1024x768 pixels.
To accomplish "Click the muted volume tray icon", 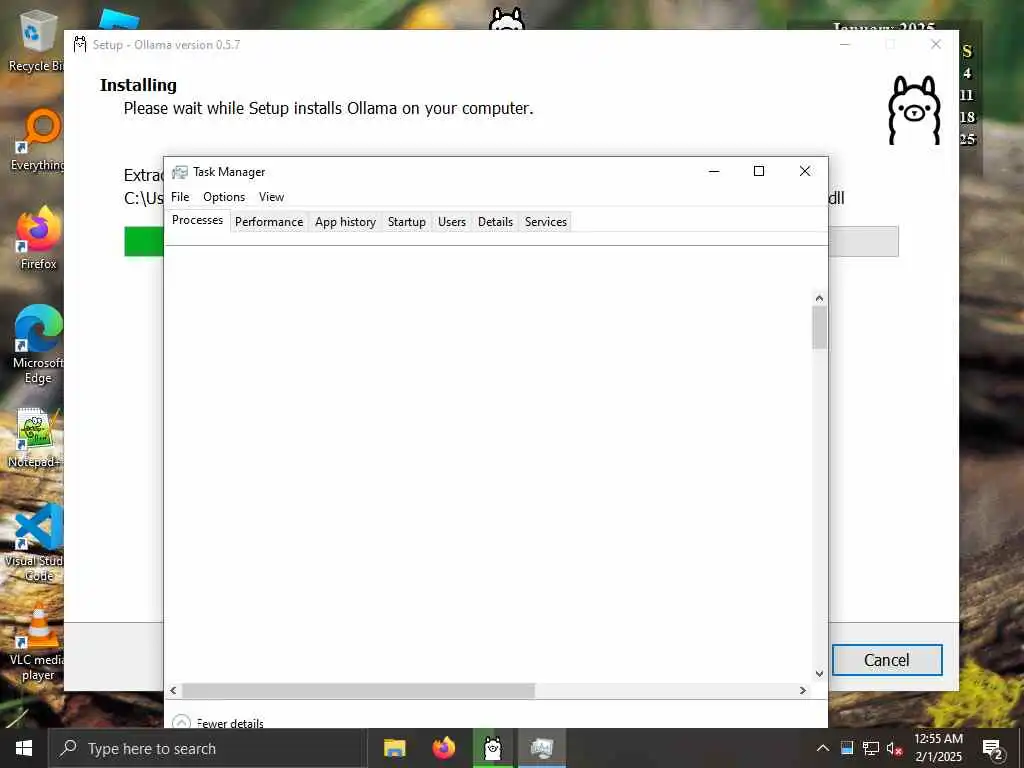I will tap(894, 748).
